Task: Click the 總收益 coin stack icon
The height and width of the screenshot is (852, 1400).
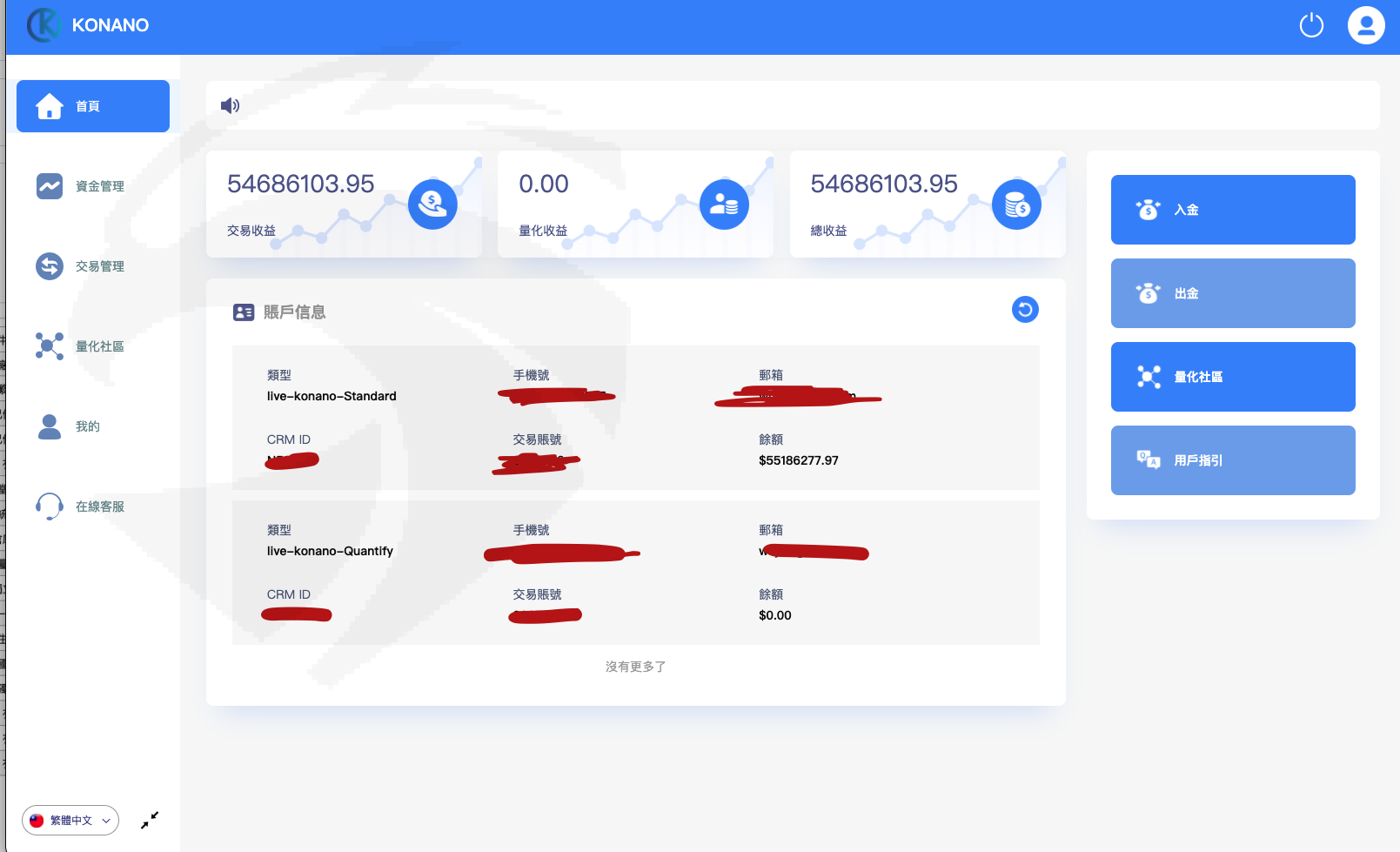Action: (1016, 205)
